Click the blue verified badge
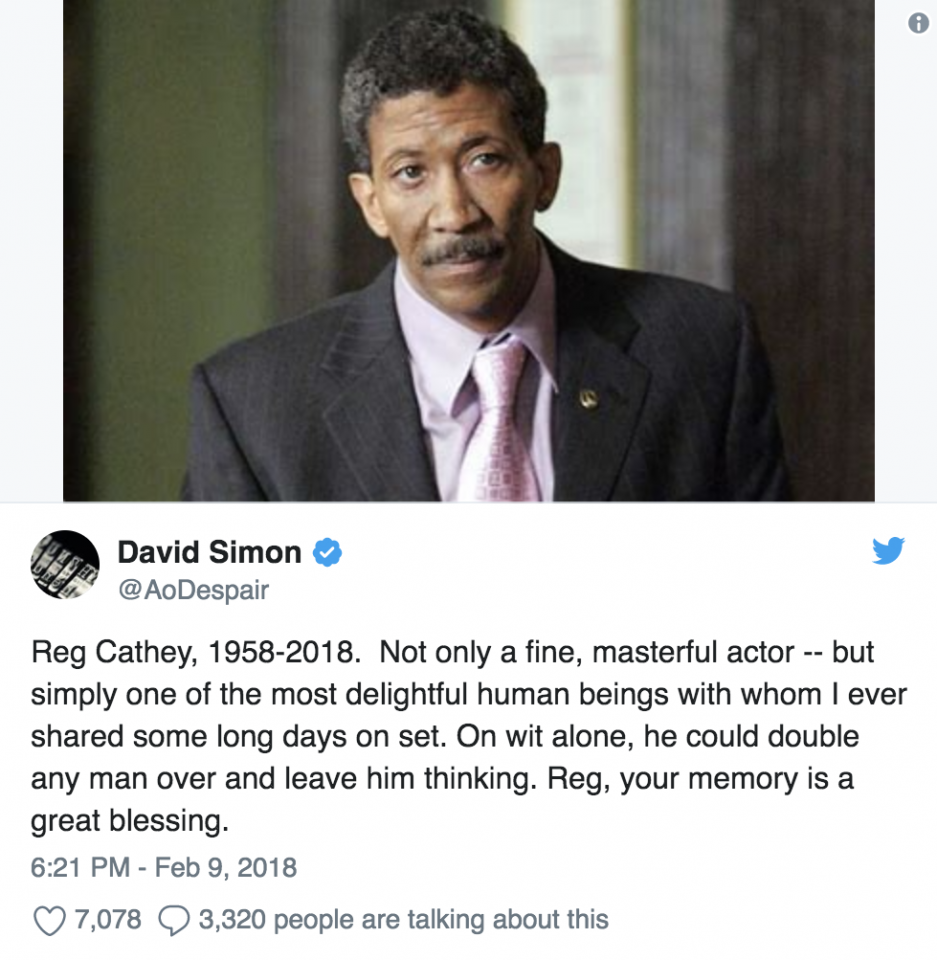 tap(327, 552)
